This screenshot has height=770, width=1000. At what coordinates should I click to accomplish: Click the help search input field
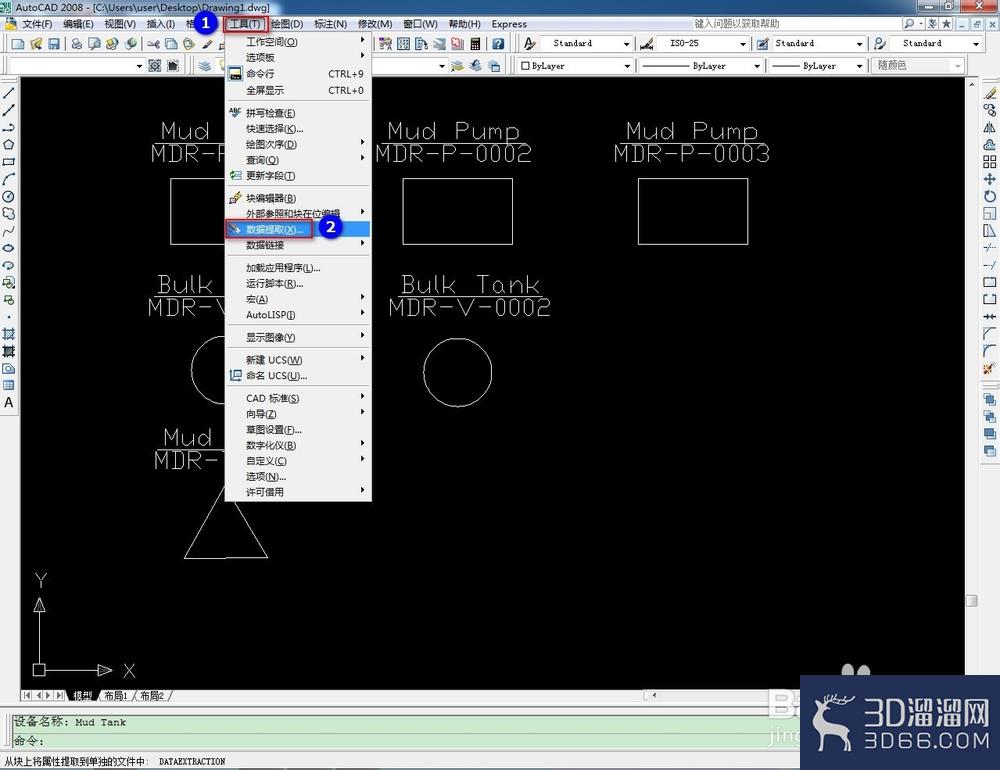pyautogui.click(x=796, y=24)
